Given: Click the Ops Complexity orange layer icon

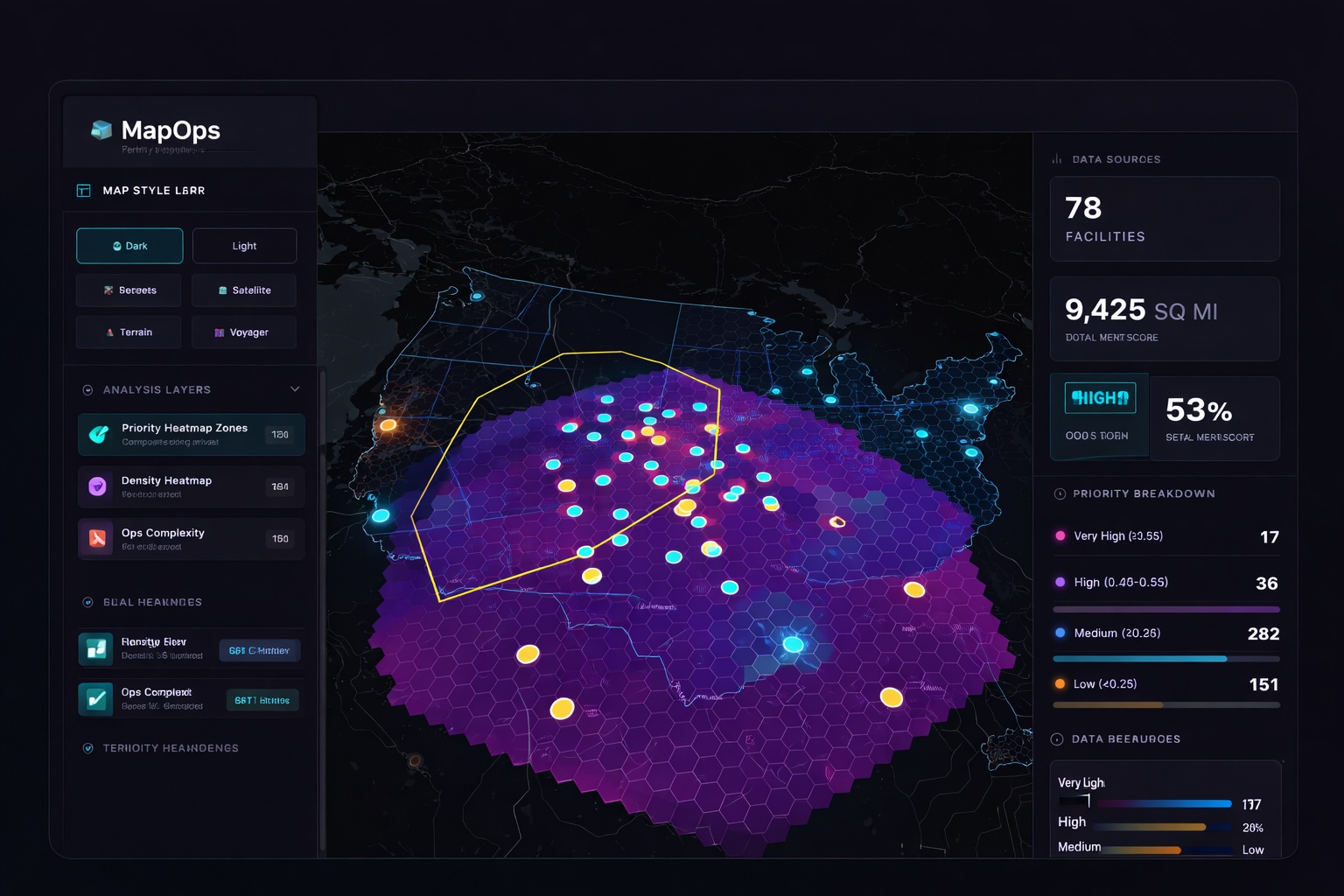Looking at the screenshot, I should pyautogui.click(x=96, y=539).
